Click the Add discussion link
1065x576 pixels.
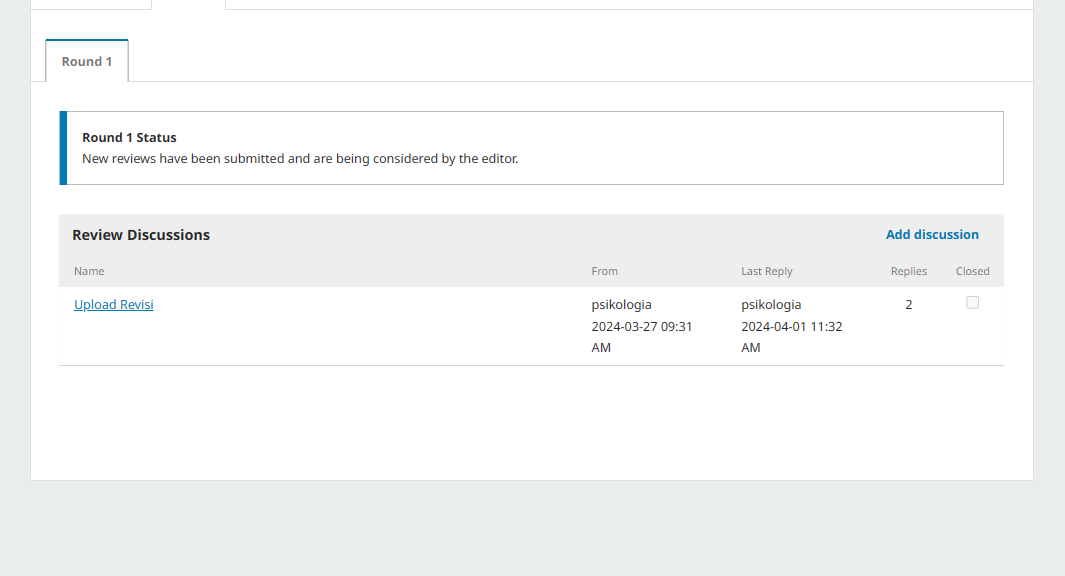[x=932, y=234]
